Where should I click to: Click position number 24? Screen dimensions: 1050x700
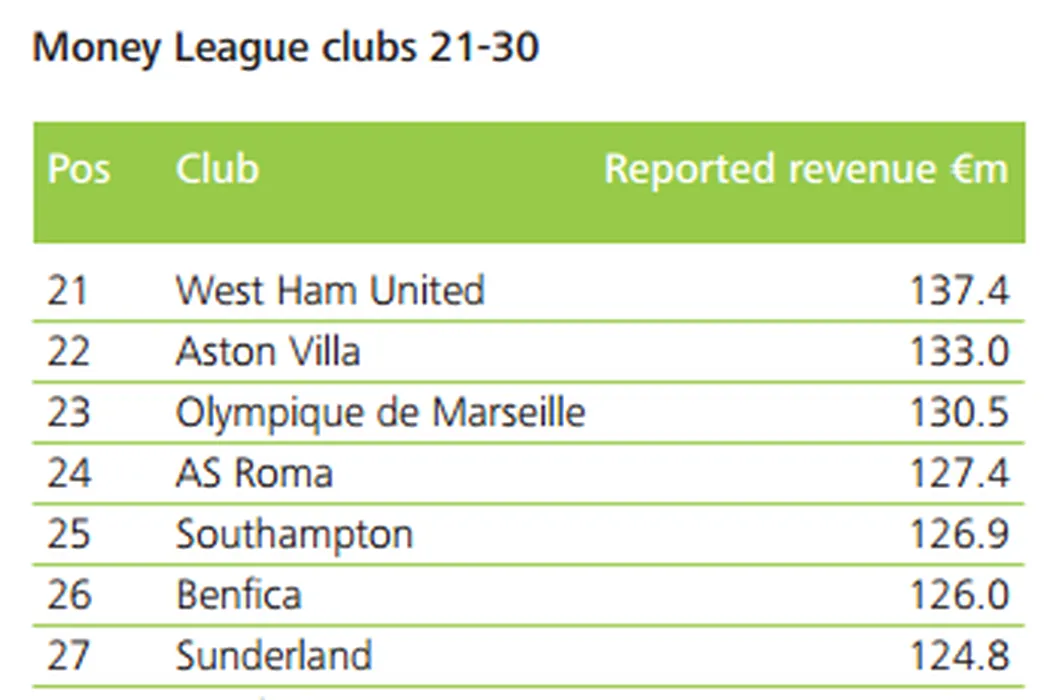[x=69, y=473]
